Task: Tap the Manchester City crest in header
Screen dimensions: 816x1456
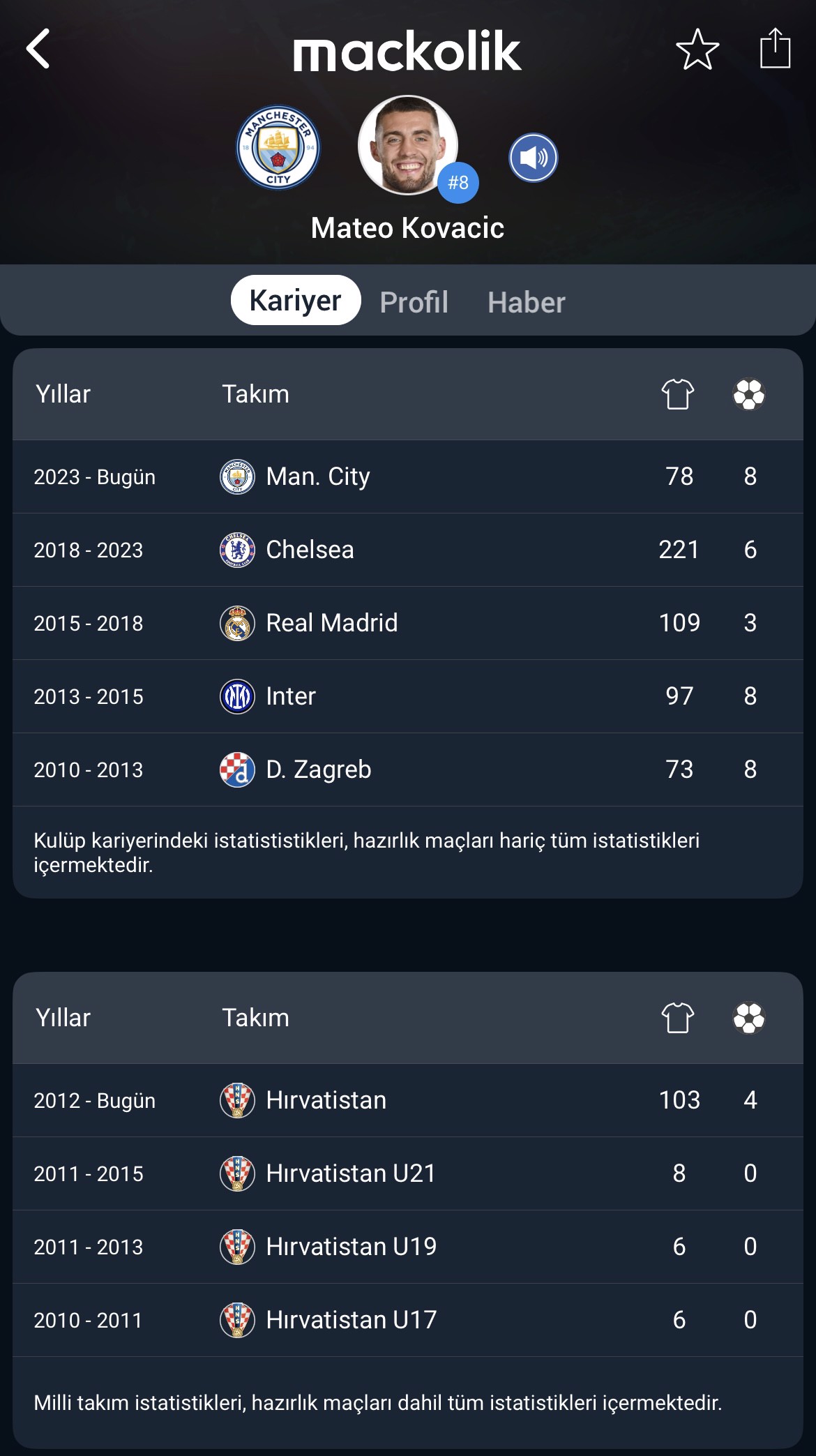Action: (278, 148)
